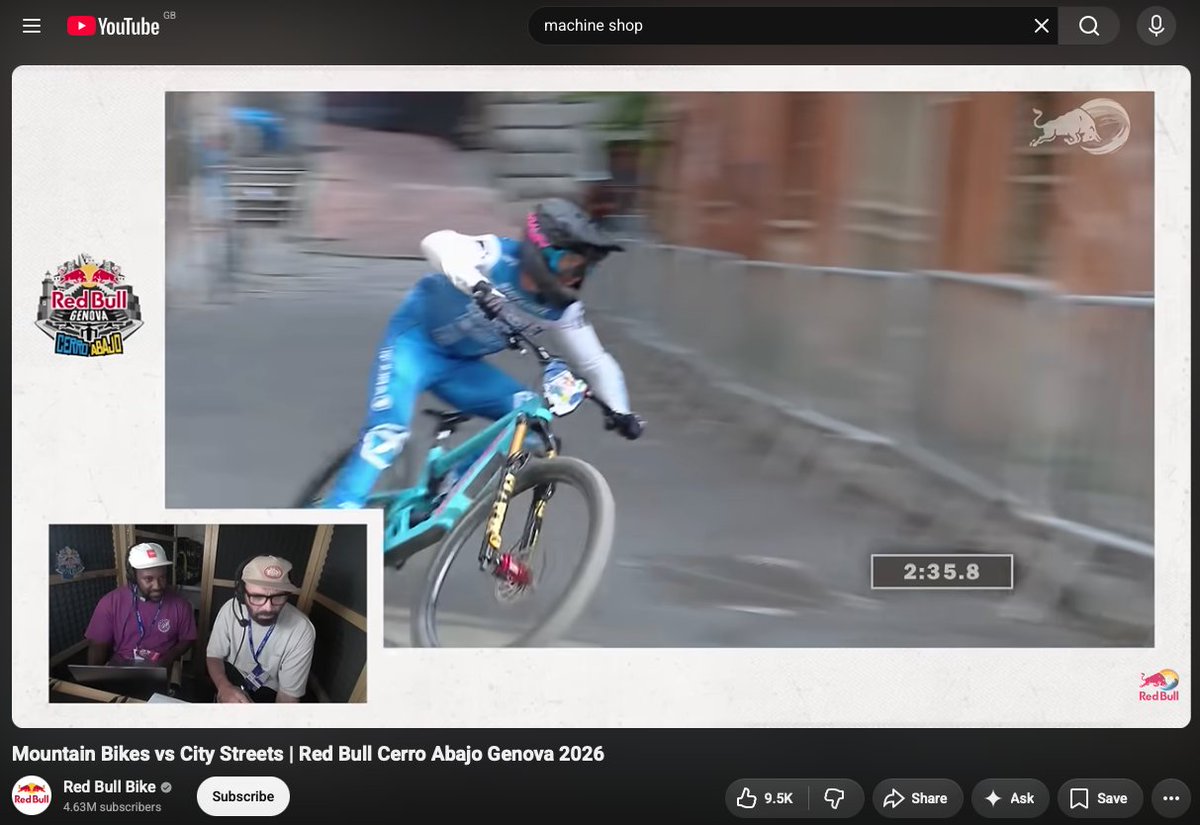1200x825 pixels.
Task: Click the video player to pause
Action: pos(600,396)
